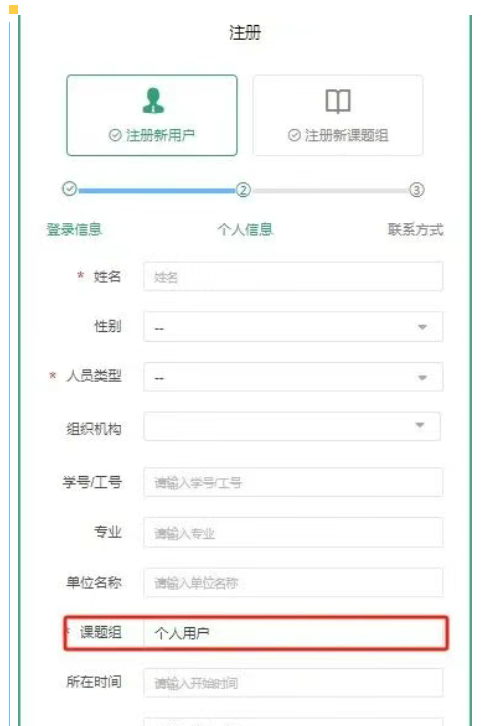Click the checkmark circle beside 注册新用户
Viewport: 486px width, 726px height.
coord(115,135)
